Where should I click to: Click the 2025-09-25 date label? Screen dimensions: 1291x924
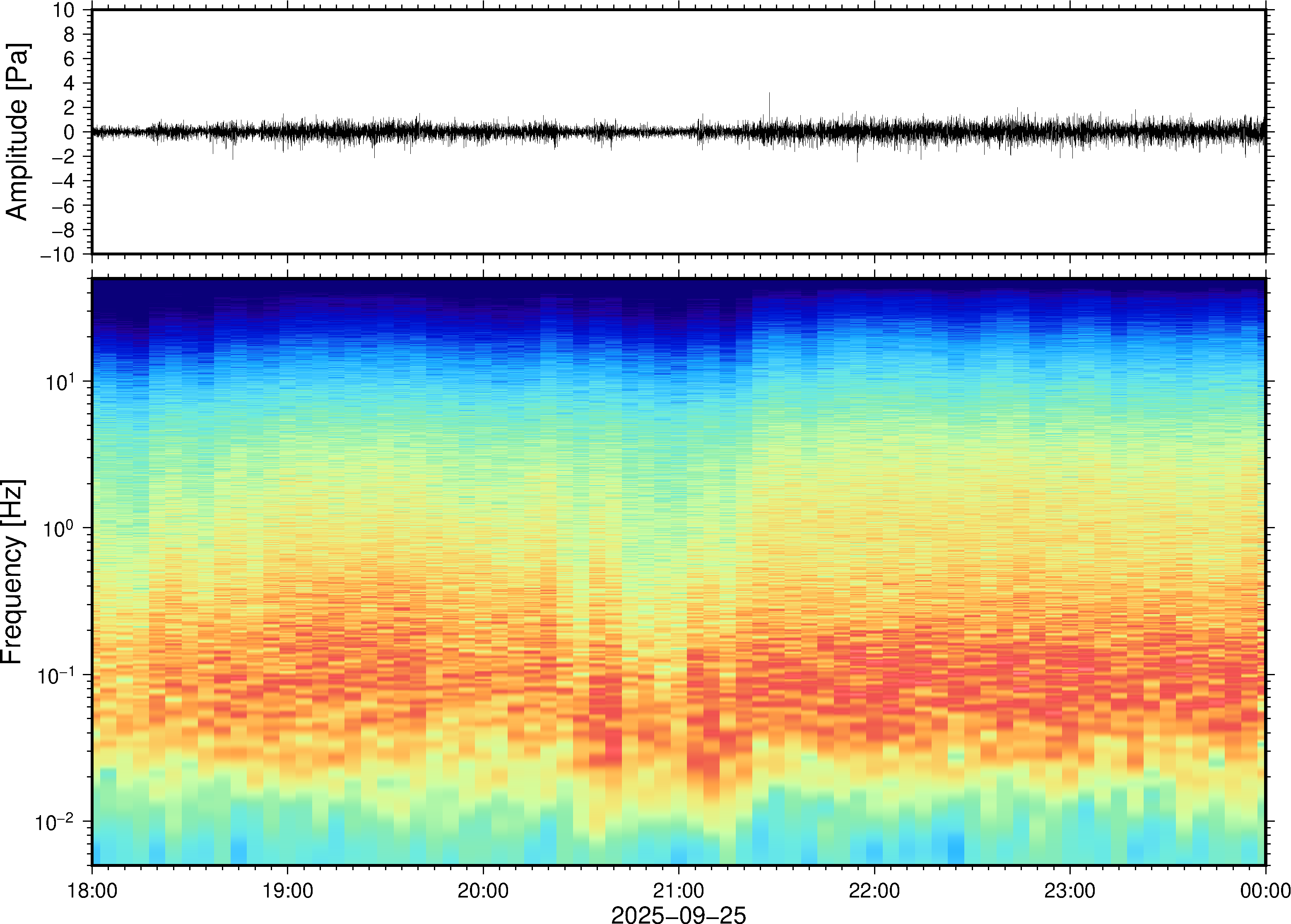[678, 914]
